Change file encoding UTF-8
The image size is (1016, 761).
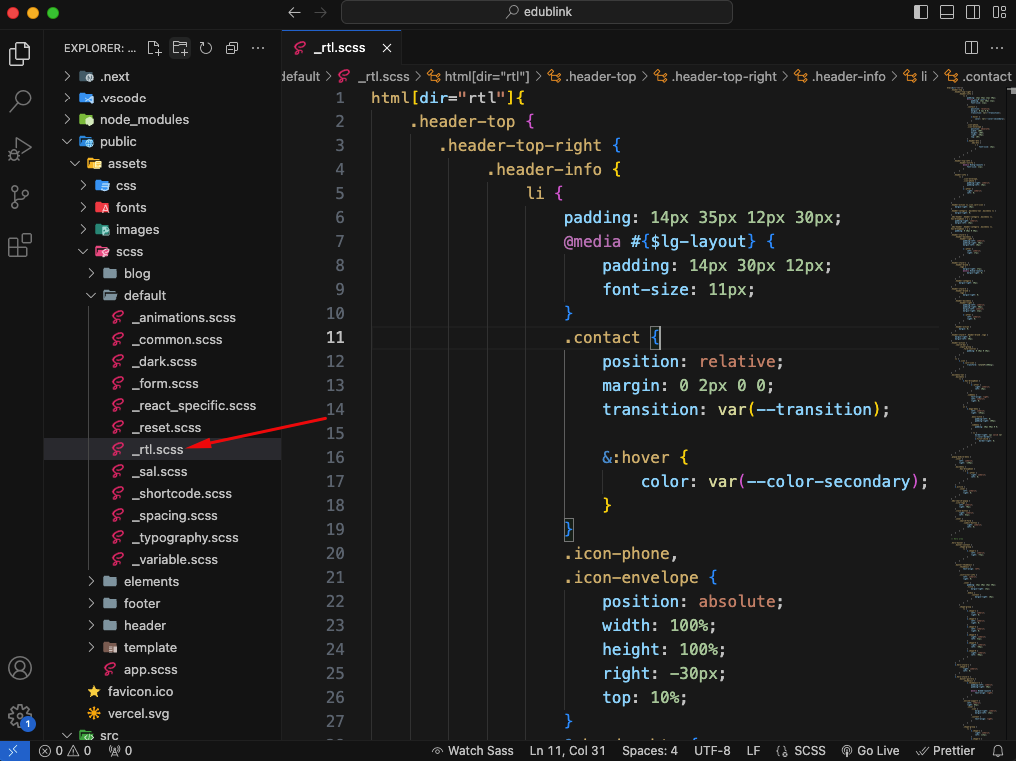pos(712,751)
